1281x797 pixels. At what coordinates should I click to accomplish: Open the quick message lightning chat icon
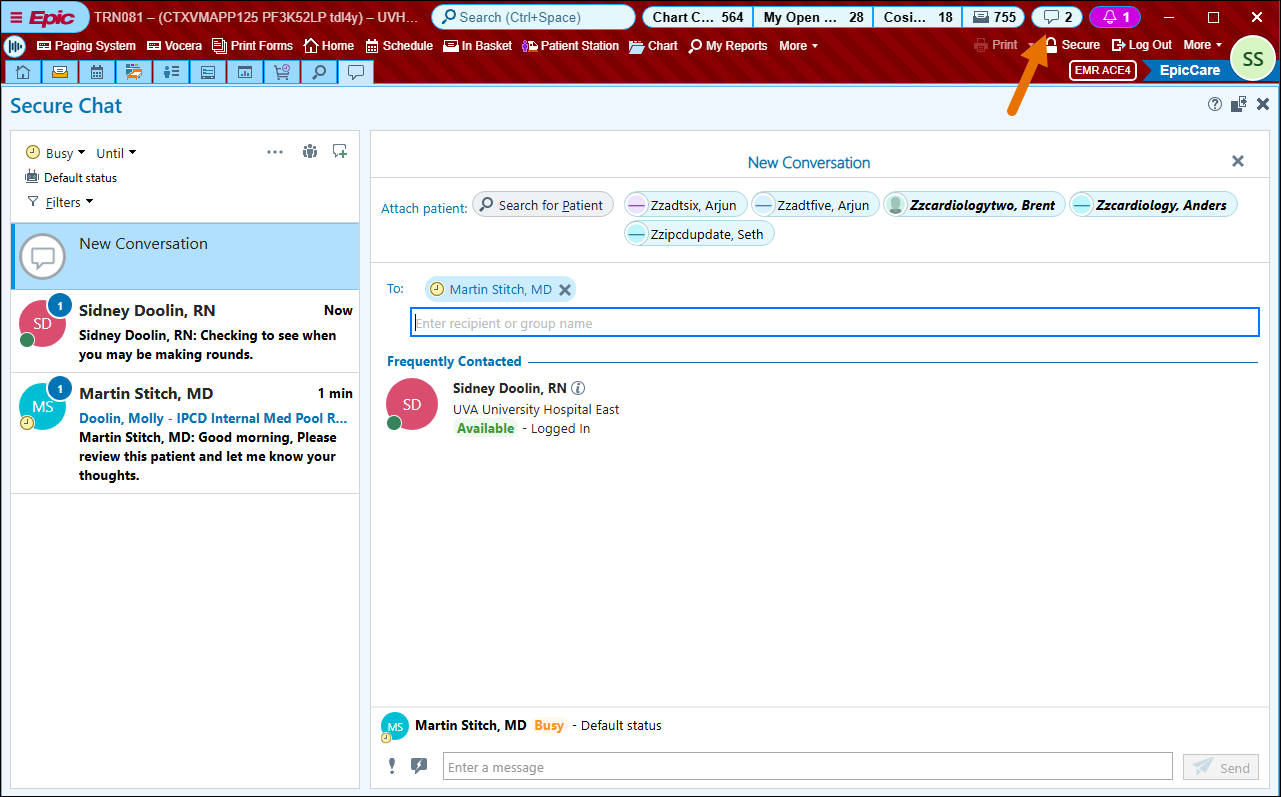pos(419,767)
